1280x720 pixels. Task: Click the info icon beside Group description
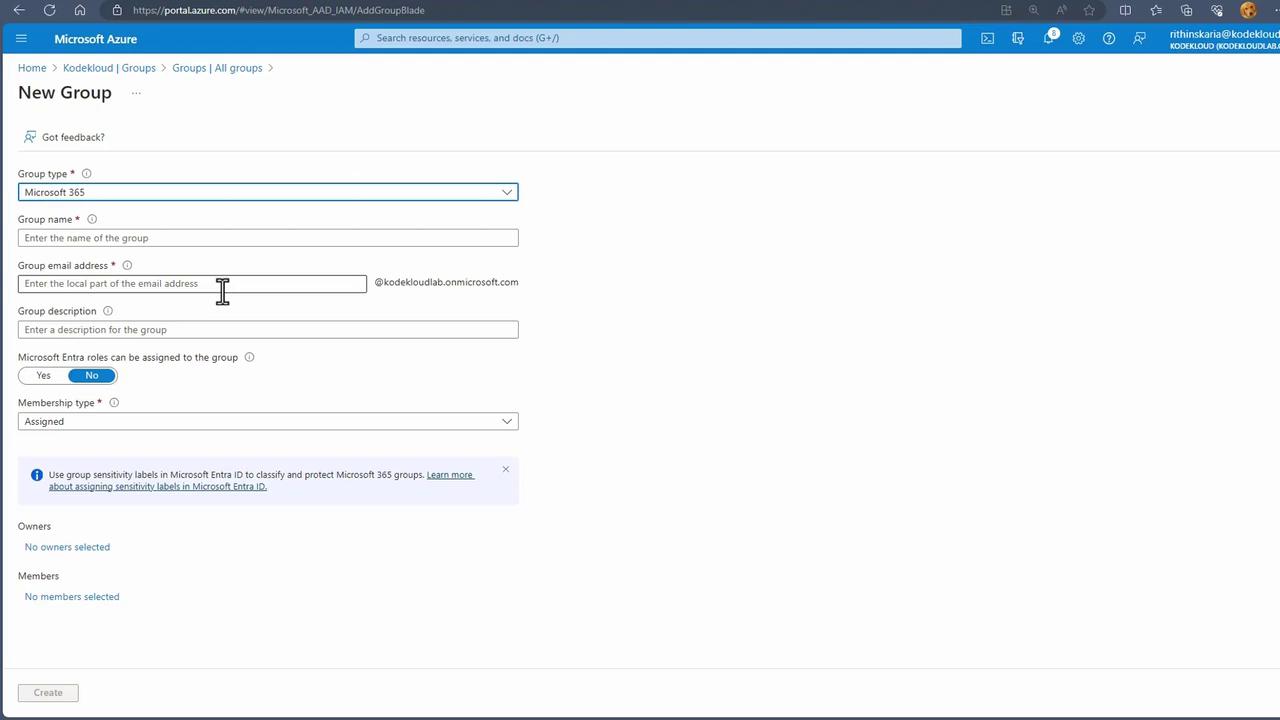point(108,311)
